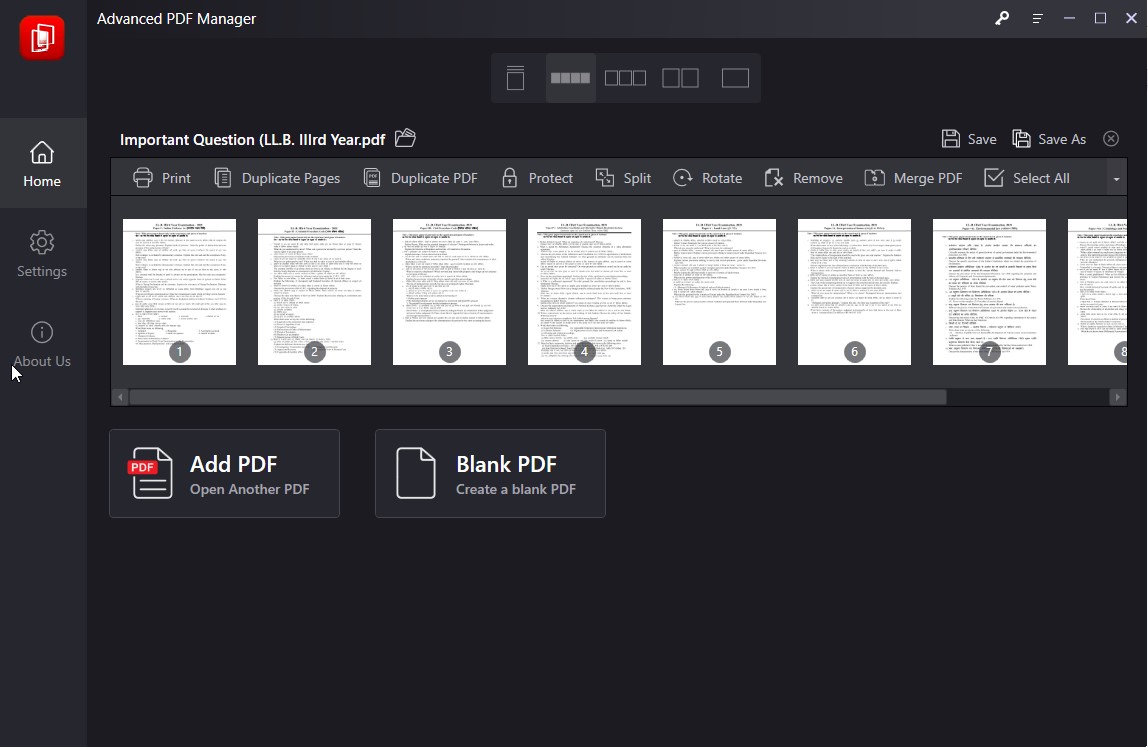Split the PDF into parts
Screen dimensions: 1148x747
click(x=623, y=177)
